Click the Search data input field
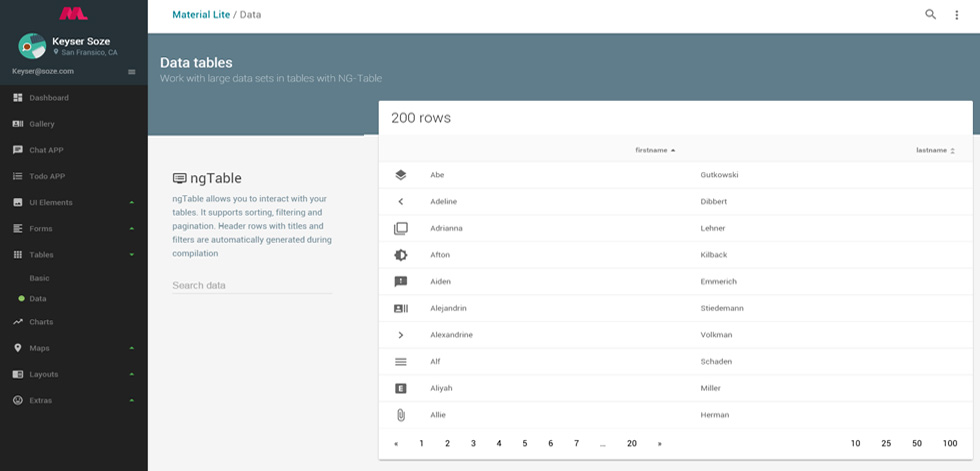Screen dimensions: 980x471 pyautogui.click(x=252, y=285)
